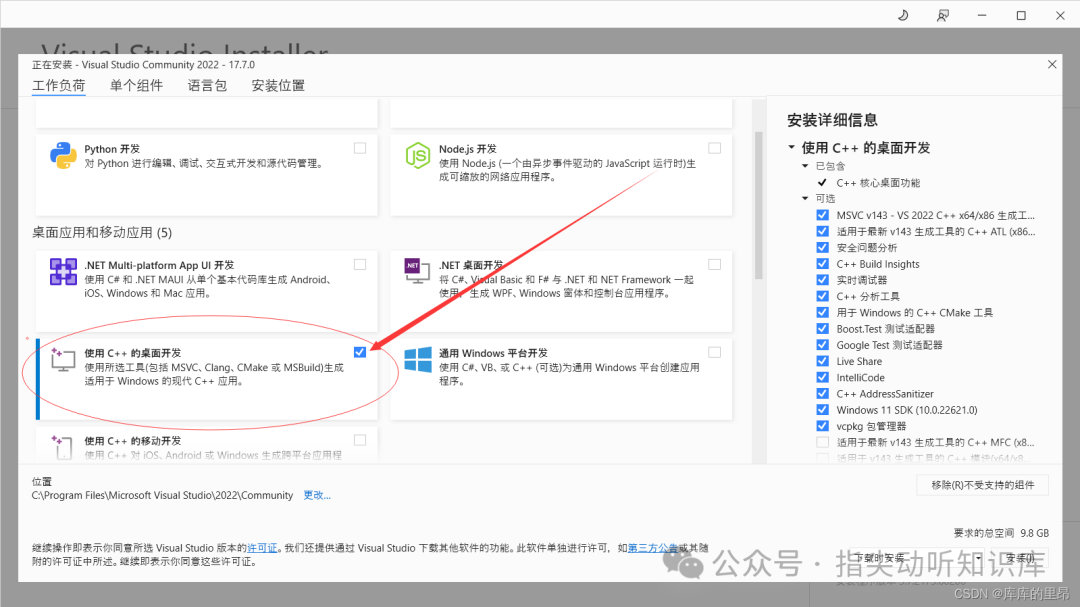The image size is (1080, 607).
Task: Uncheck C++ Build Insights option
Action: (x=822, y=264)
